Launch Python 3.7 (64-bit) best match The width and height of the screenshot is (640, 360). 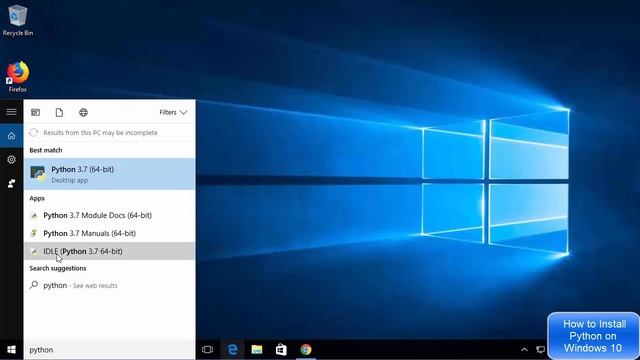coord(109,174)
